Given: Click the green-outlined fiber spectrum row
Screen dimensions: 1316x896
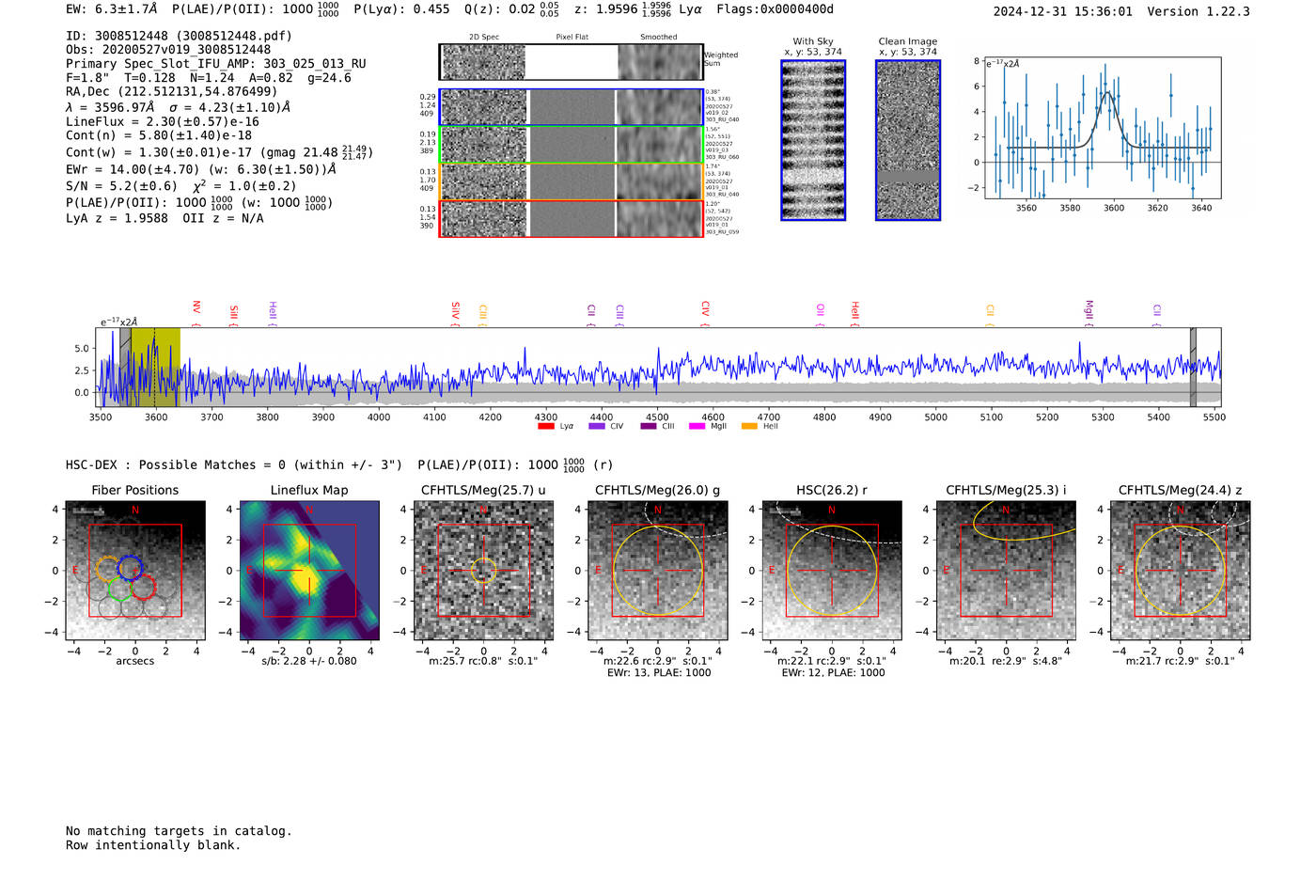Looking at the screenshot, I should [x=572, y=145].
